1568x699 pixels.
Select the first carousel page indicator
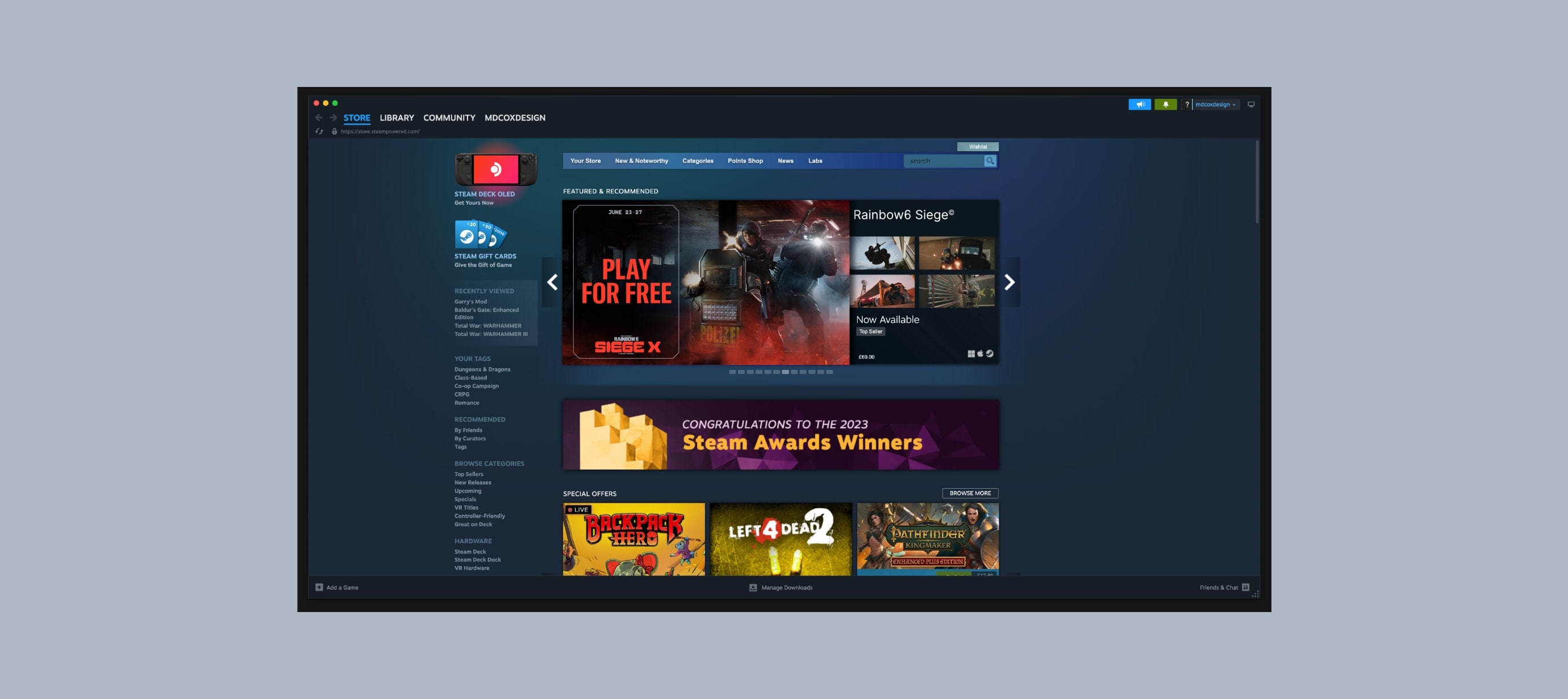pyautogui.click(x=732, y=372)
